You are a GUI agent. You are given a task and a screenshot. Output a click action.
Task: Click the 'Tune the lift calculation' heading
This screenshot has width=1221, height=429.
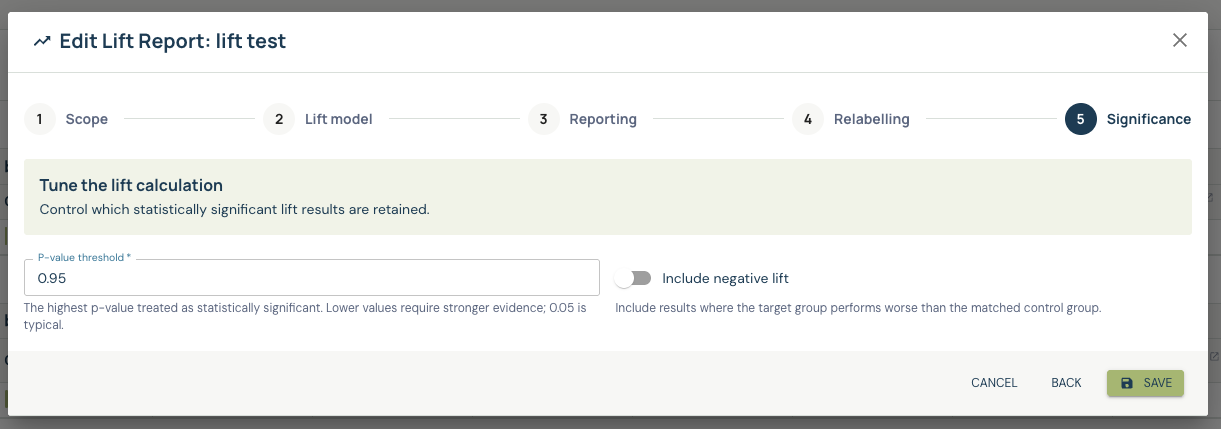[x=131, y=186]
